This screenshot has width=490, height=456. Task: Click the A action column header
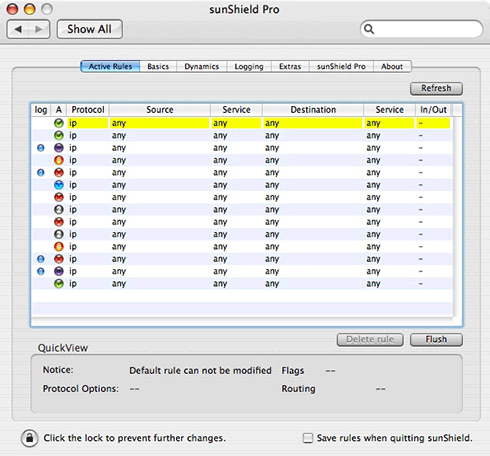59,110
